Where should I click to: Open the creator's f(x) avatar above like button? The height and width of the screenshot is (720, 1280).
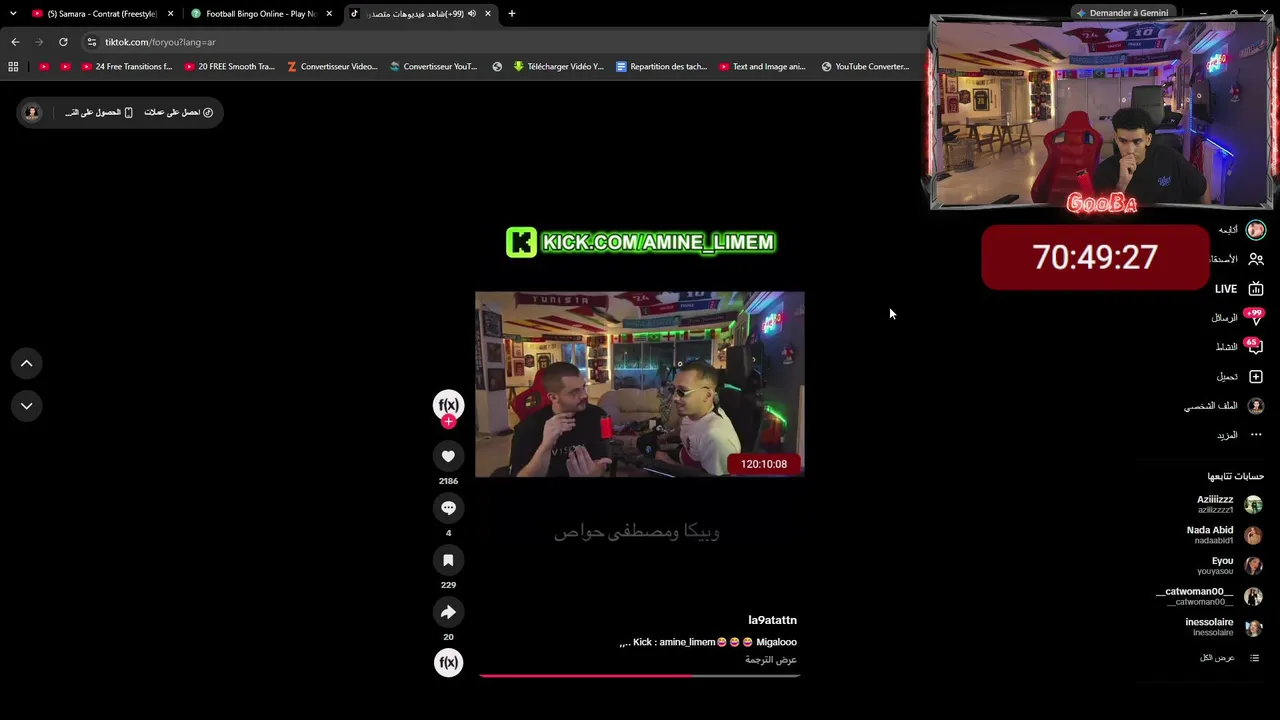[448, 404]
